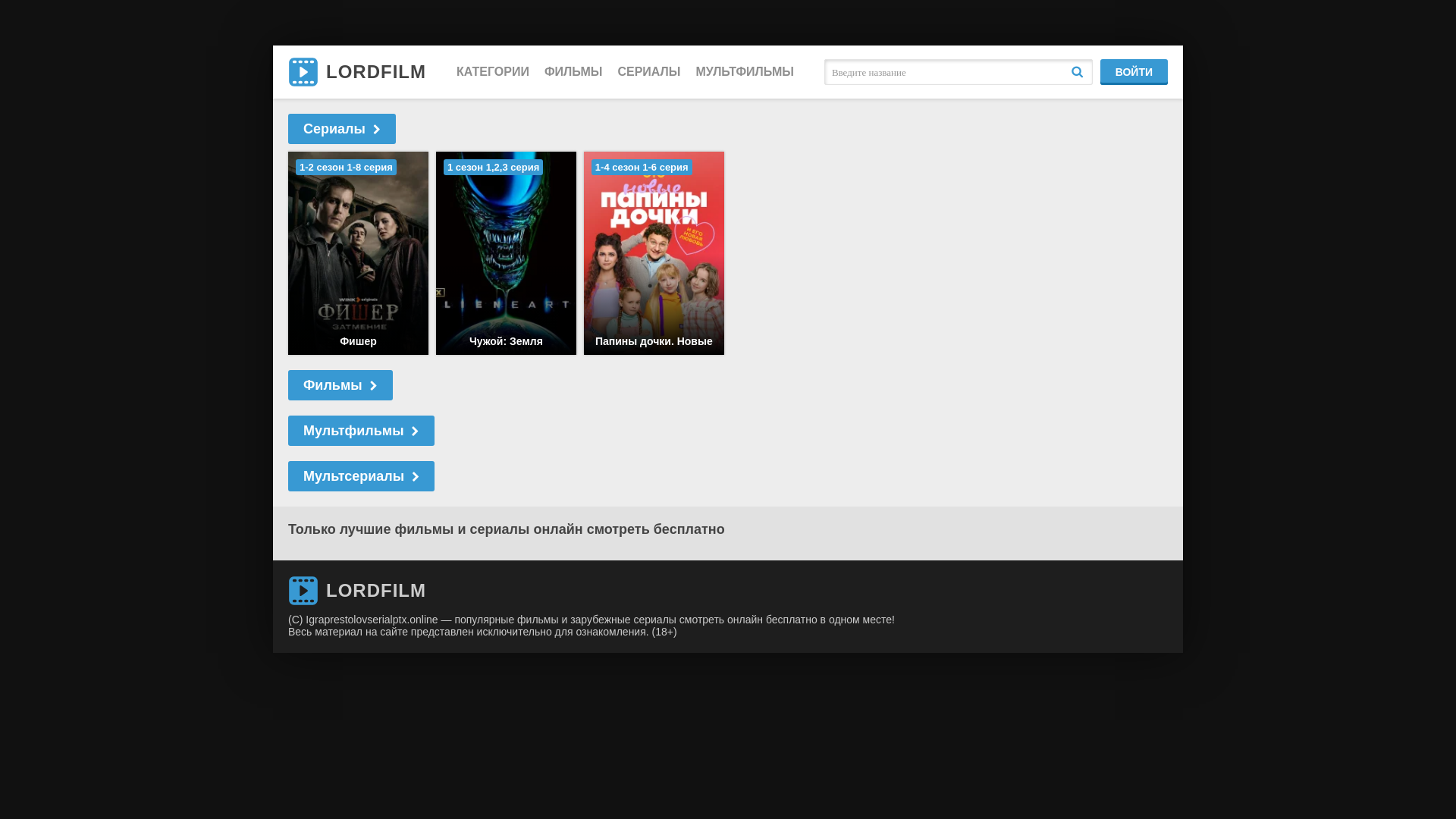The height and width of the screenshot is (819, 1456).
Task: Open the Фильмы section button
Action: [340, 385]
